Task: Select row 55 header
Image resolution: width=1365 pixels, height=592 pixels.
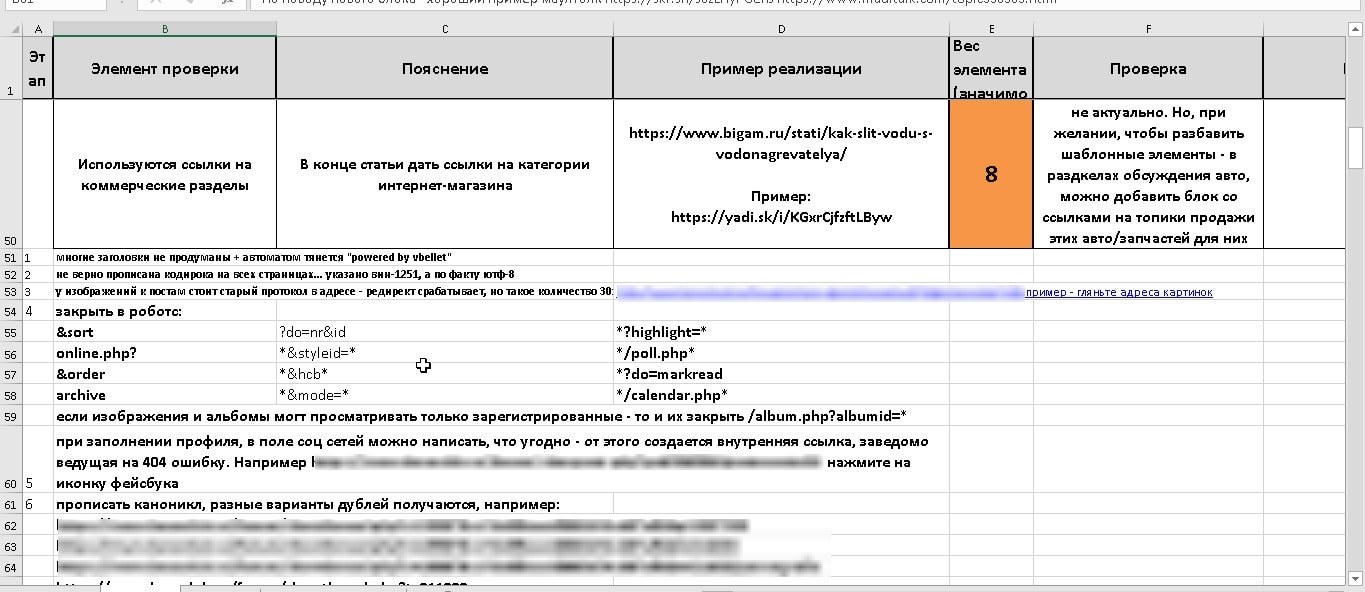Action: [x=11, y=331]
